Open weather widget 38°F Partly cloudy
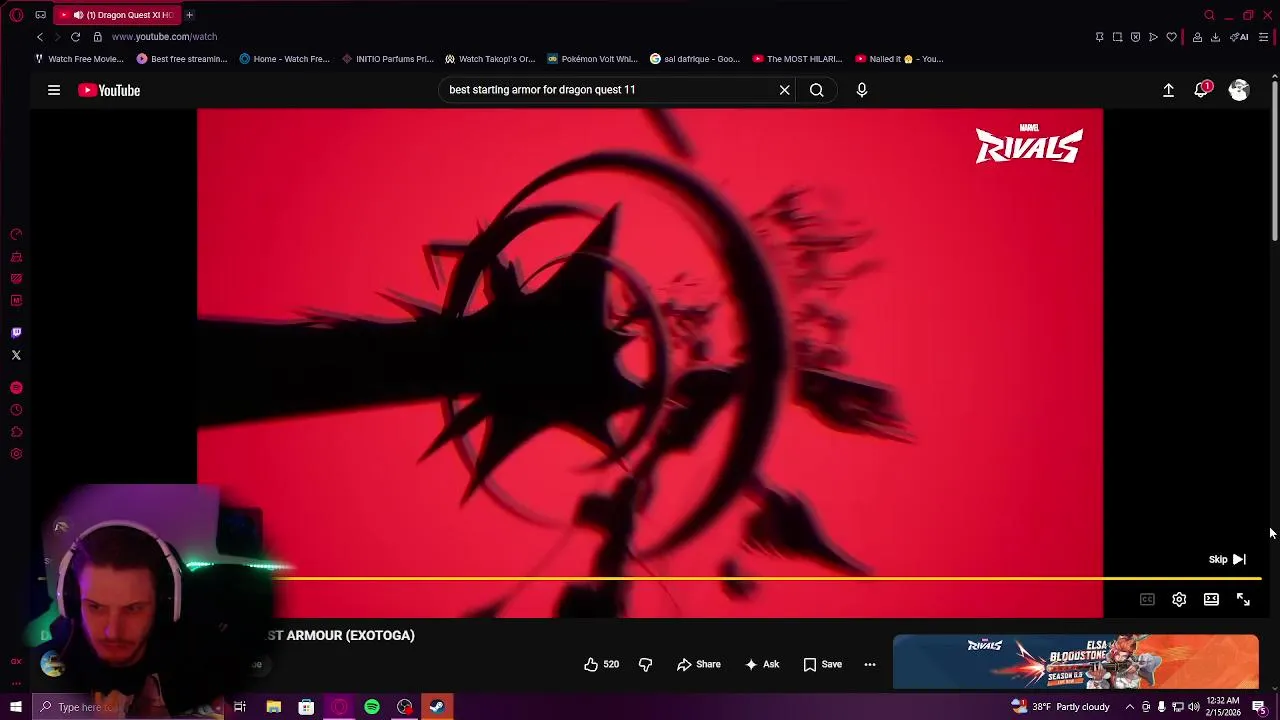1280x720 pixels. (1060, 707)
